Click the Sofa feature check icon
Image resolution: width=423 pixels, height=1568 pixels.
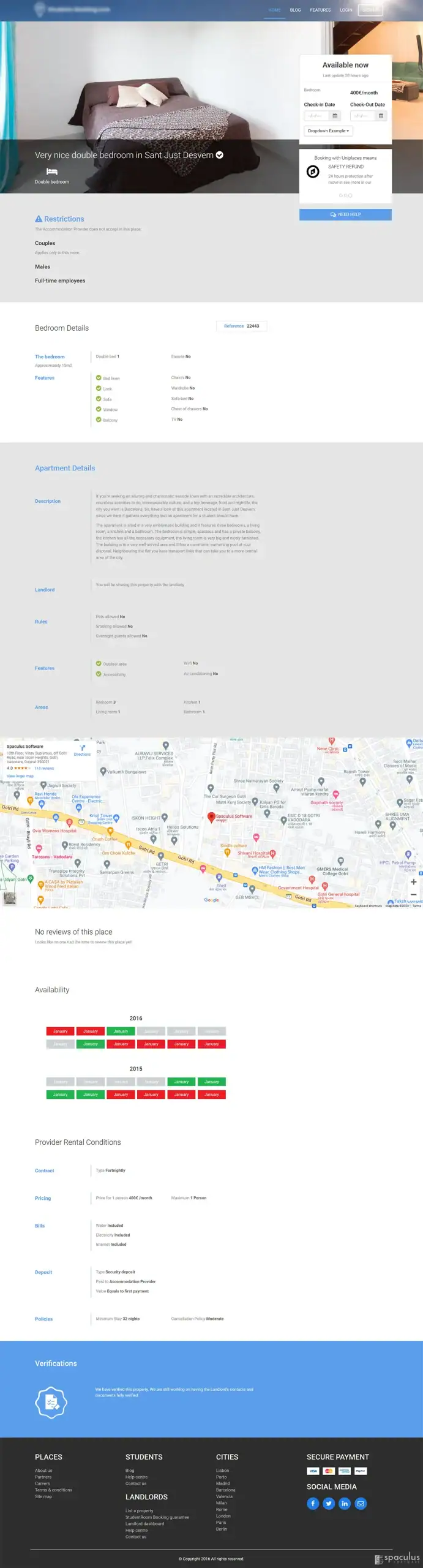(99, 399)
